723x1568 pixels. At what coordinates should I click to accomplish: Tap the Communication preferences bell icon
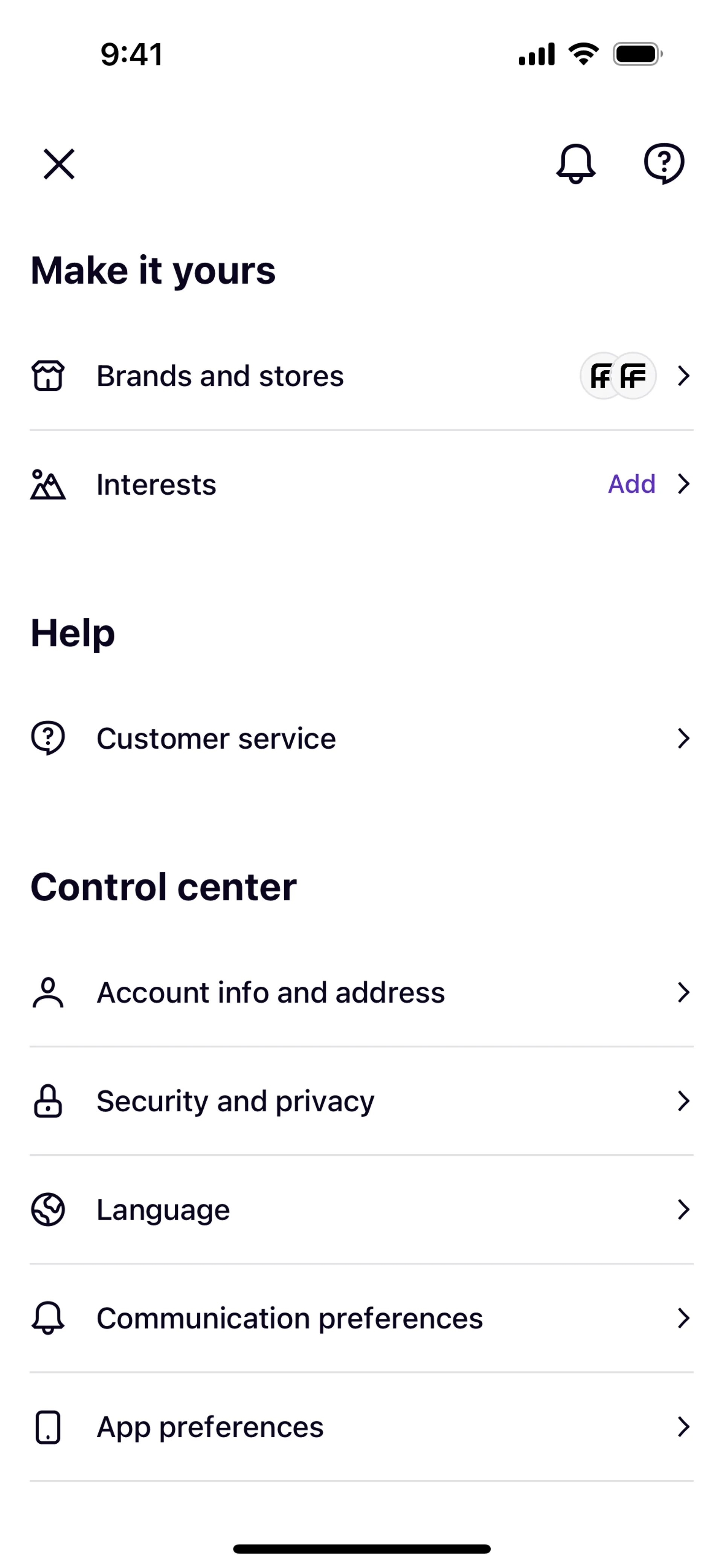click(48, 1318)
